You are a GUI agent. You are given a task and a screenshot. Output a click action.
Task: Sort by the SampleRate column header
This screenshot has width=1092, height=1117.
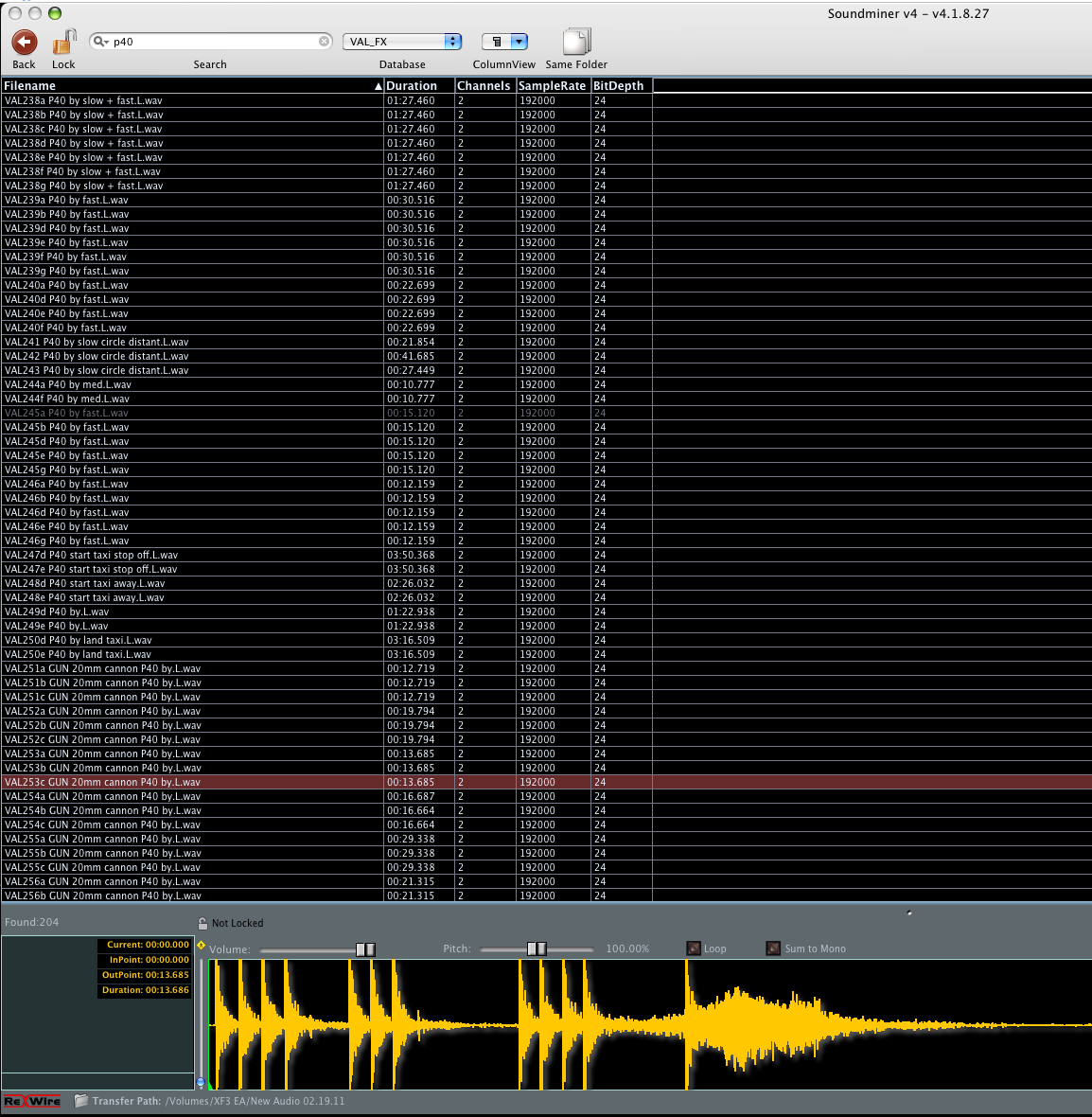click(554, 85)
